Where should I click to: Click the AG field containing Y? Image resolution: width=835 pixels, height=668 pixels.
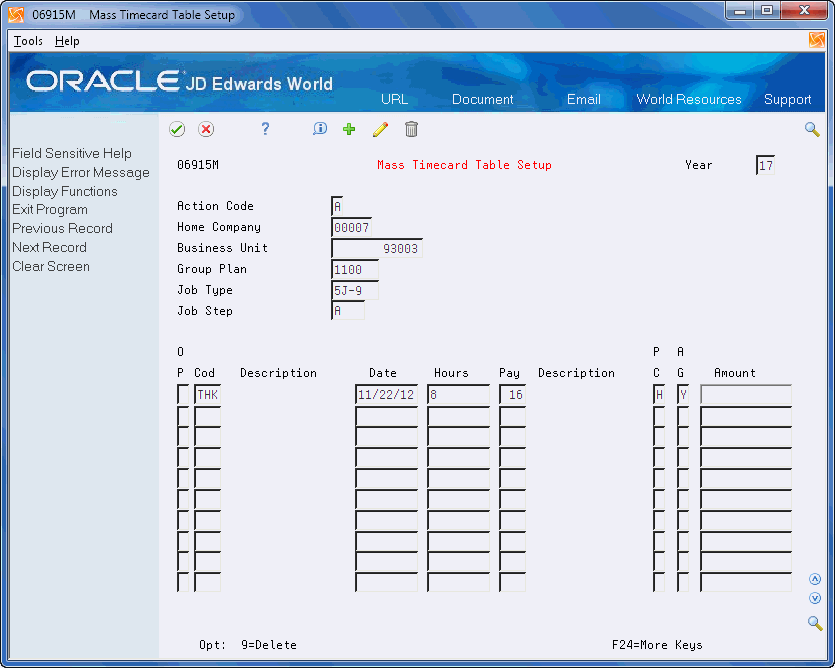click(x=683, y=395)
